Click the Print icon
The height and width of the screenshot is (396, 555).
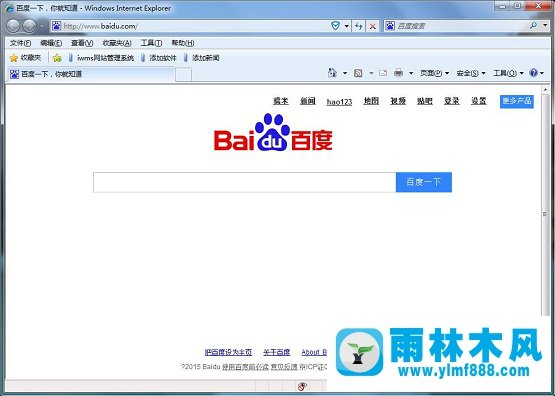point(399,73)
